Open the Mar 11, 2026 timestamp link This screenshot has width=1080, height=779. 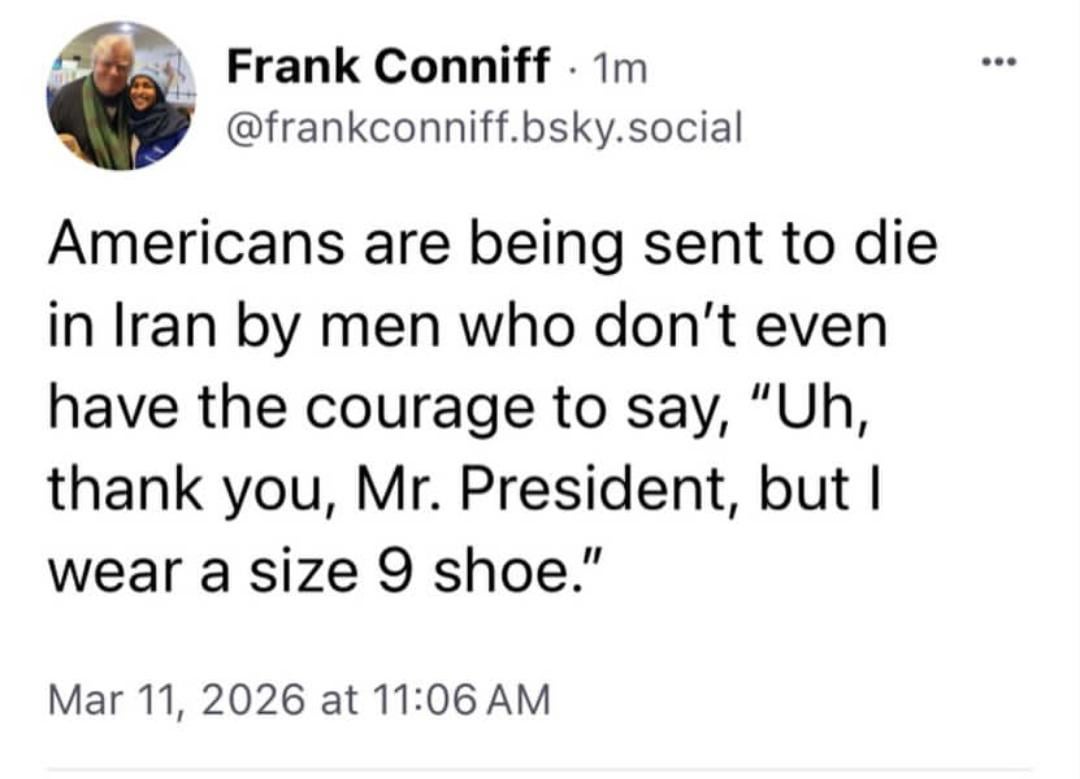pos(298,698)
